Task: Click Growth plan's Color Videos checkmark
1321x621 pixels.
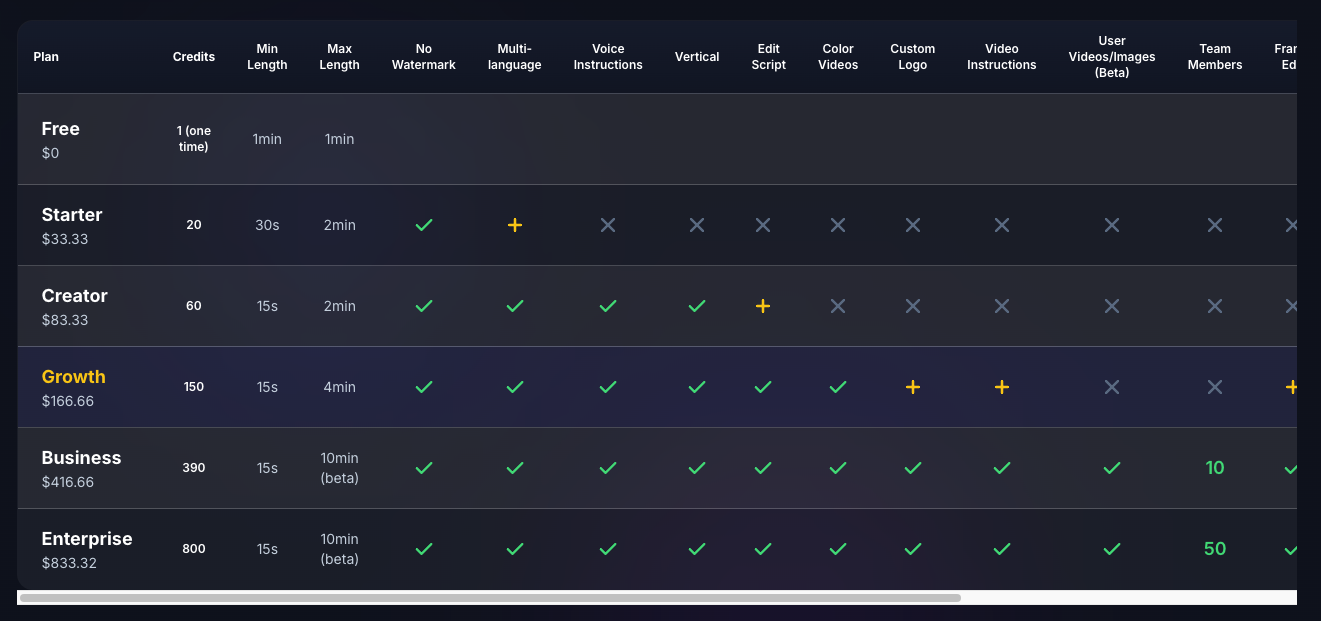Action: (838, 387)
